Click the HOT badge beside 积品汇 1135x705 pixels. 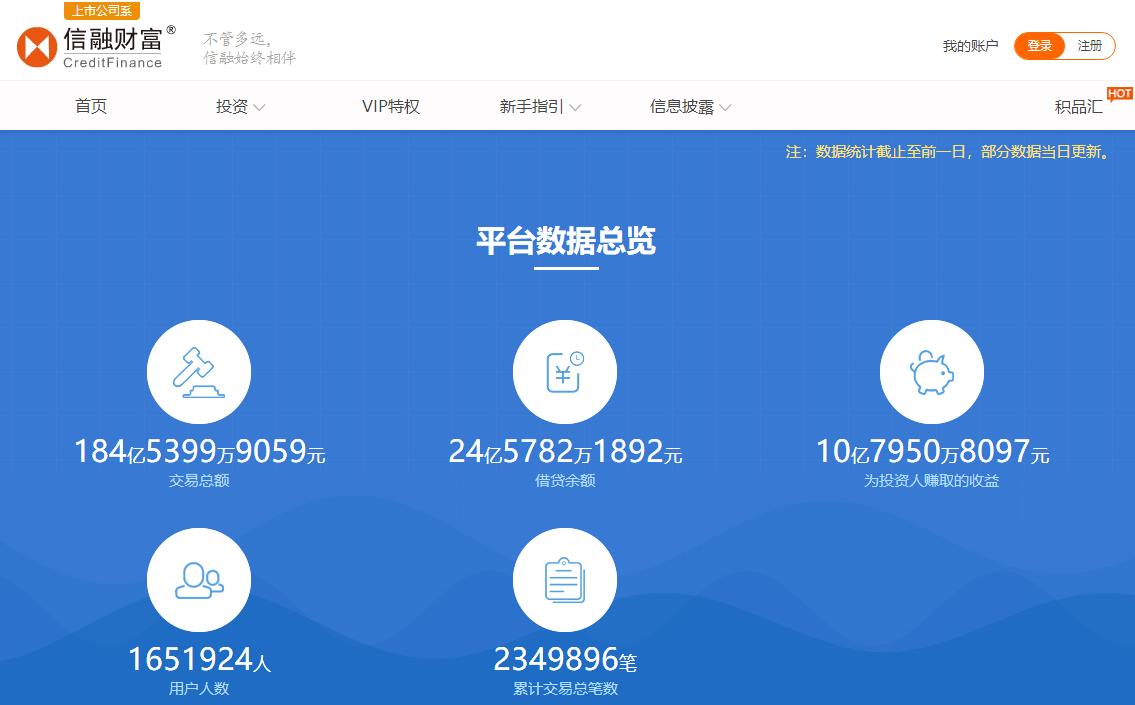click(1119, 93)
